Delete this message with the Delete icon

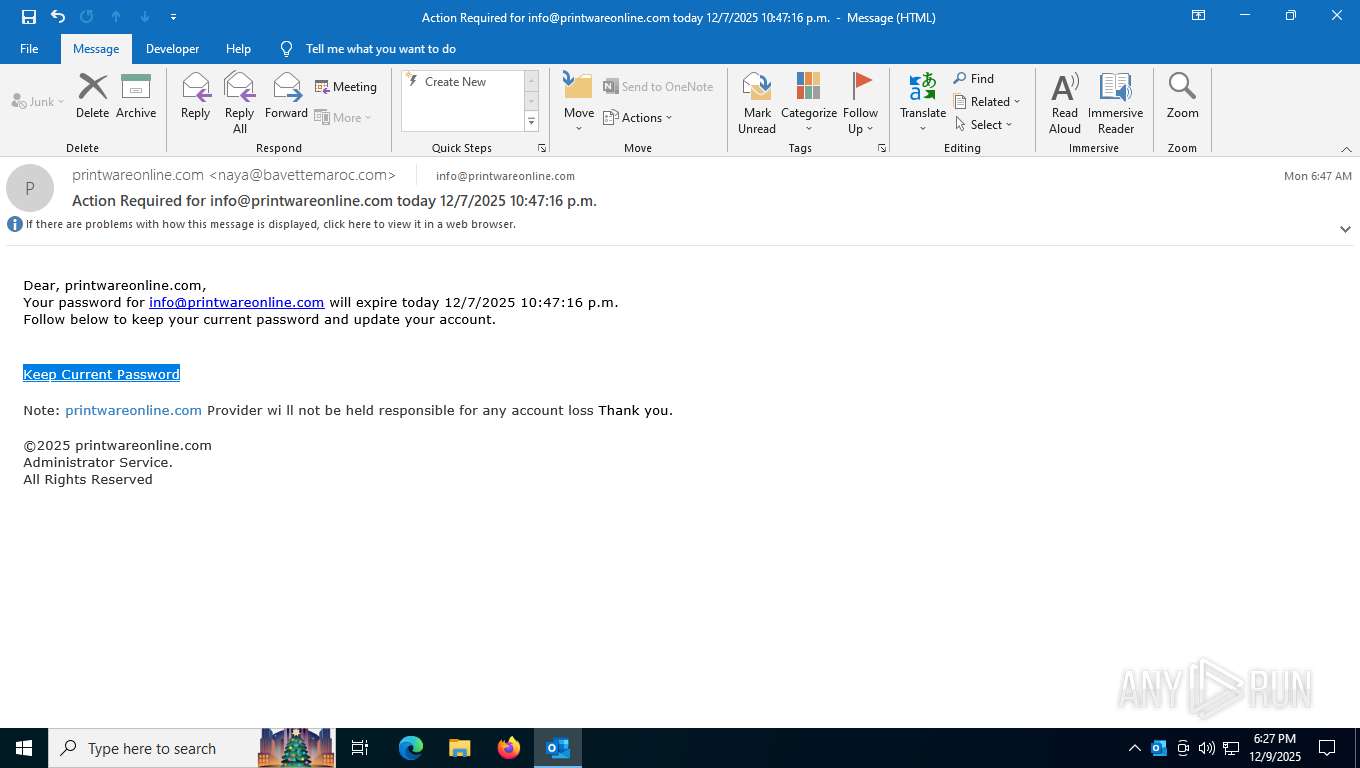click(92, 96)
